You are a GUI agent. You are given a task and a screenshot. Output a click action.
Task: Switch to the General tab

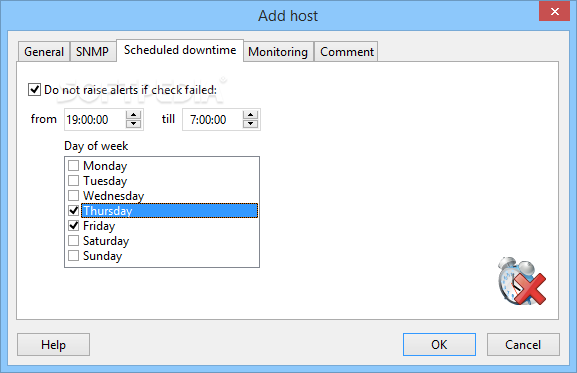pos(44,51)
